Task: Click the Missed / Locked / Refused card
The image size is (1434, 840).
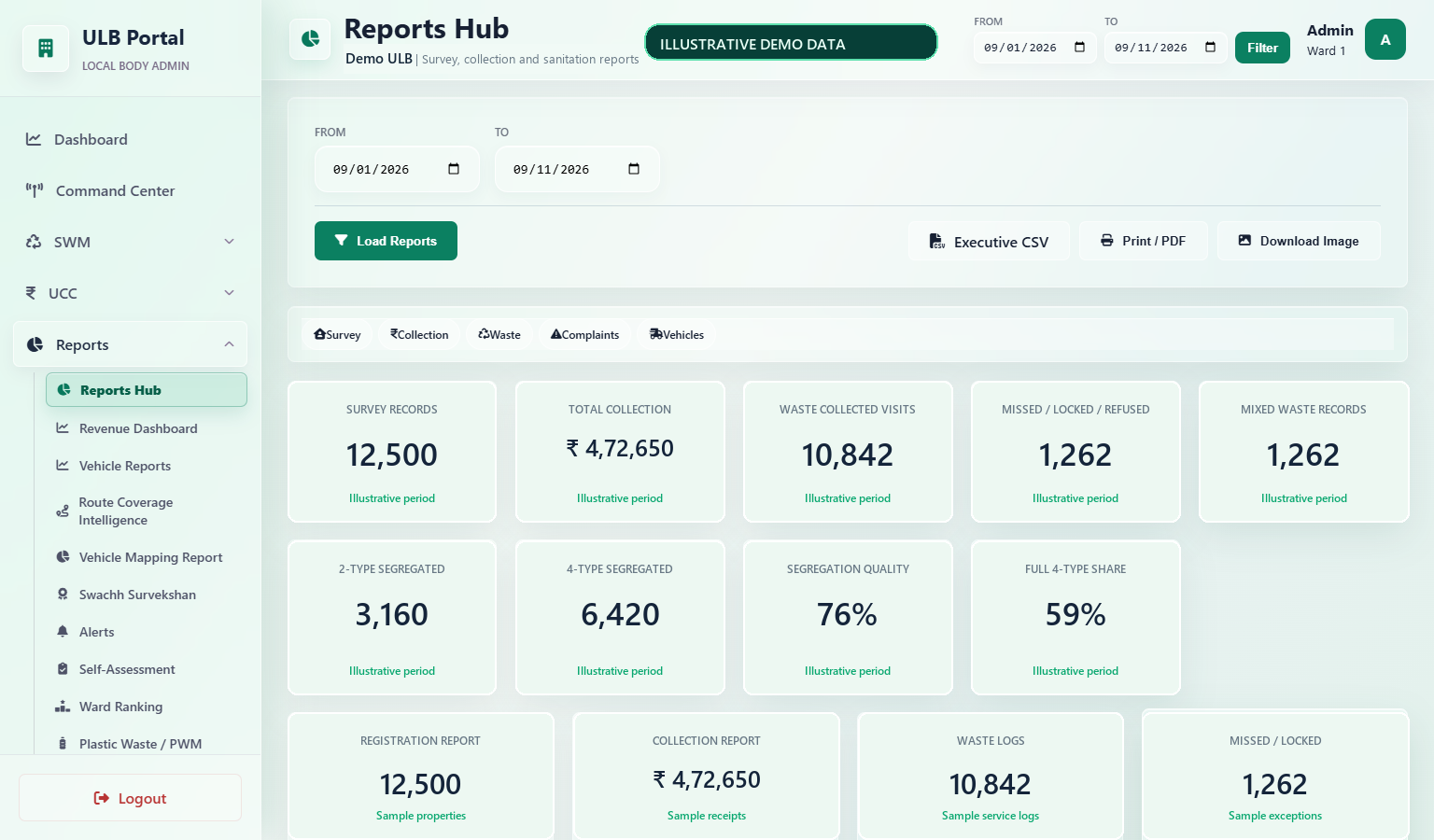Action: coord(1075,452)
